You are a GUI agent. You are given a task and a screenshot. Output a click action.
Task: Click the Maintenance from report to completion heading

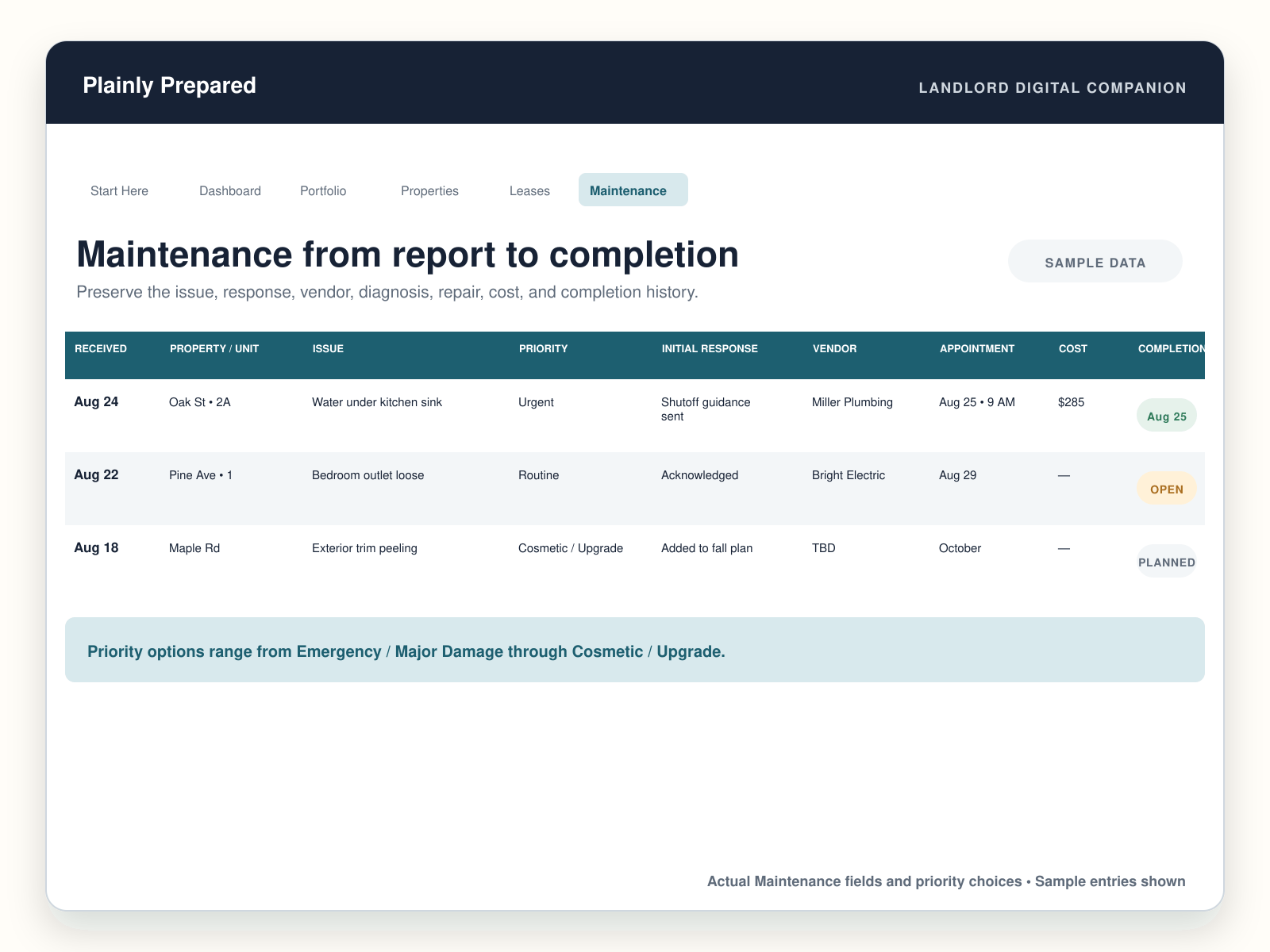[408, 255]
